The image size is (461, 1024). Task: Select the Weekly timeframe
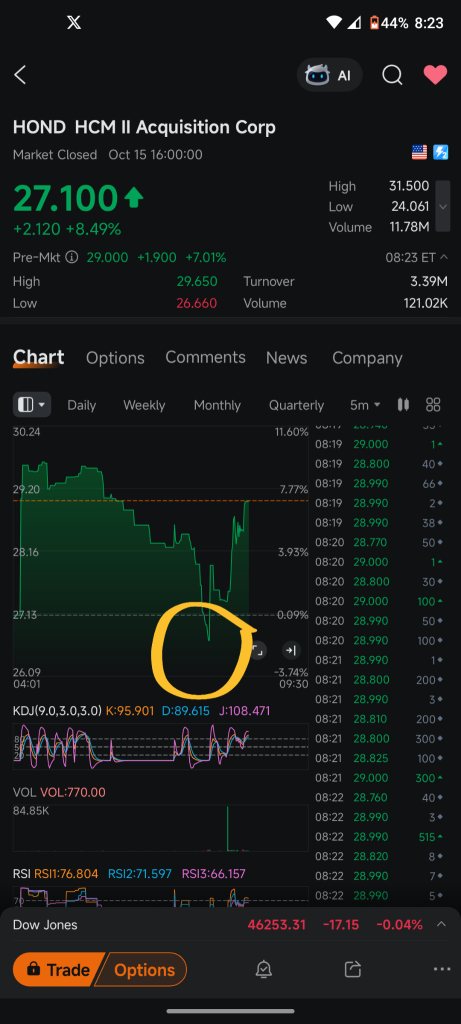click(144, 405)
